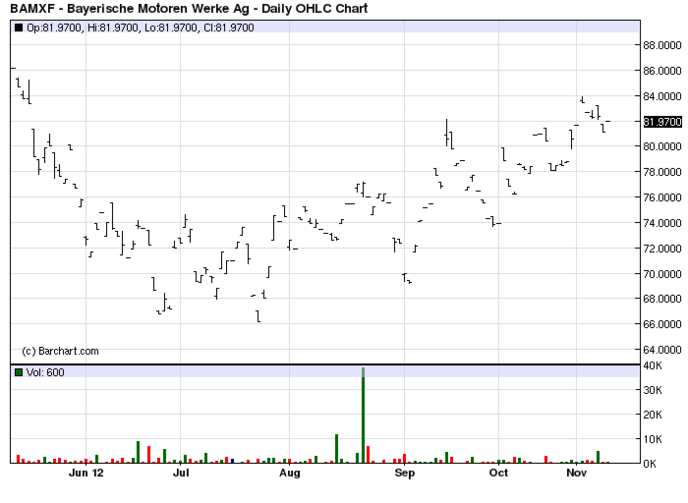
Task: Click the 84.0000 price axis label
Action: [x=662, y=96]
